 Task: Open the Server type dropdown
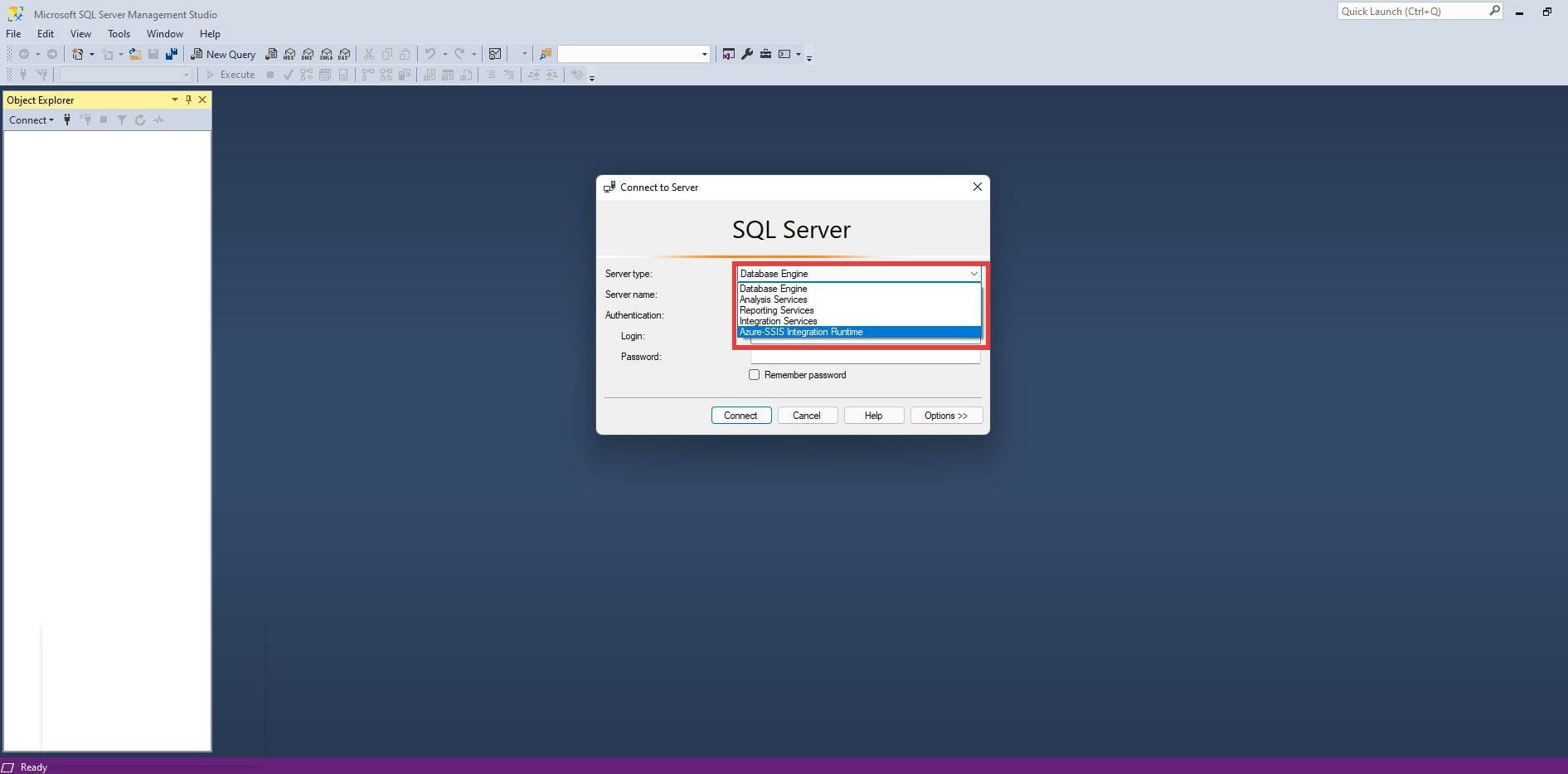point(974,273)
